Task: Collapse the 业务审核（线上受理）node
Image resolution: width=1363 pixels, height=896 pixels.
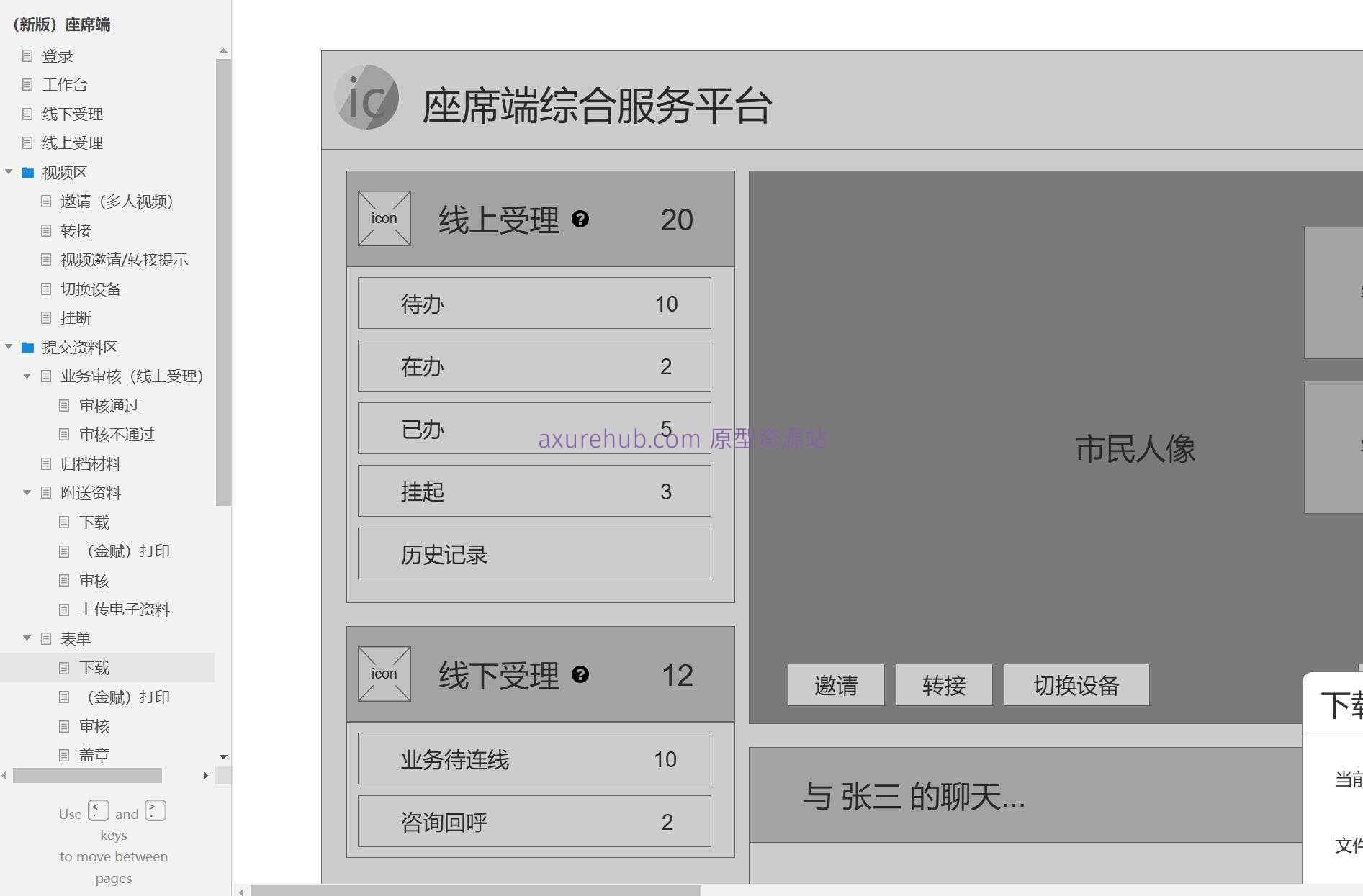Action: coord(27,376)
